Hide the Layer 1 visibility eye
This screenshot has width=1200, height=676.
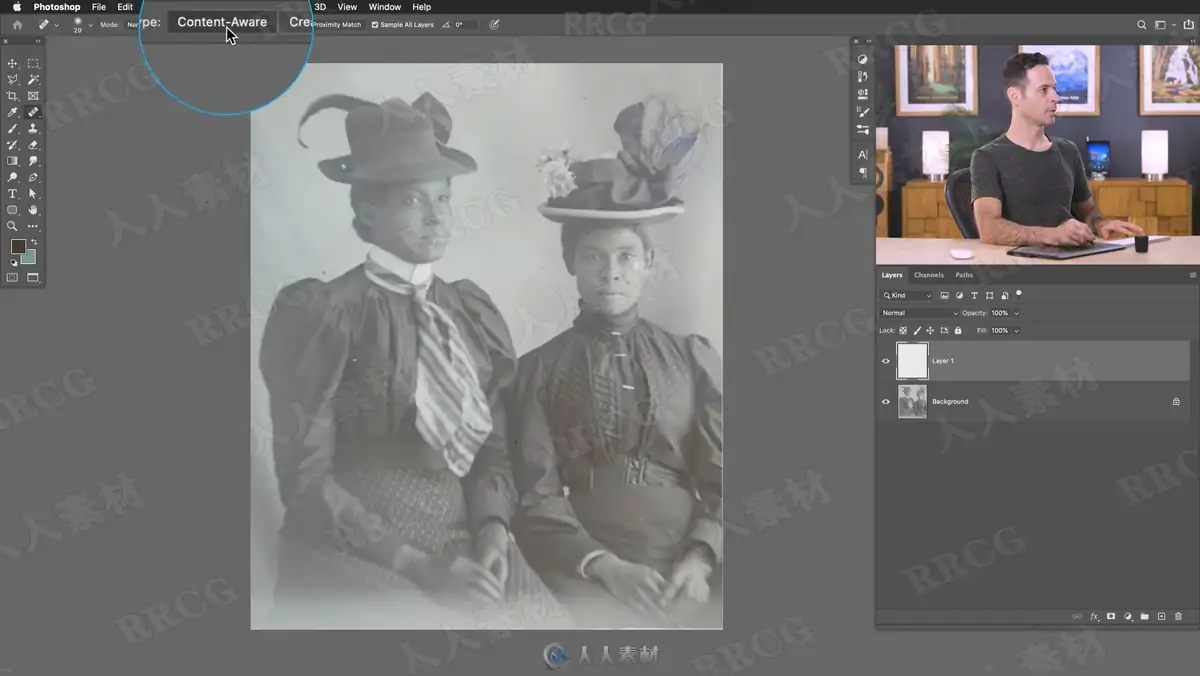pos(885,361)
